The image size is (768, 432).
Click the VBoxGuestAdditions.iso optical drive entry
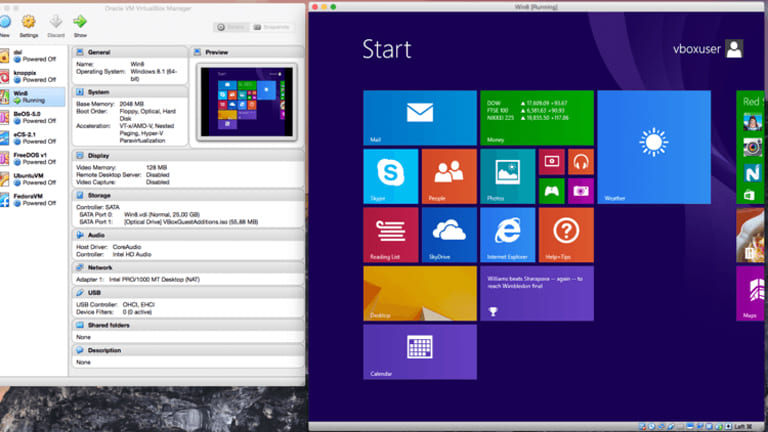click(x=191, y=222)
